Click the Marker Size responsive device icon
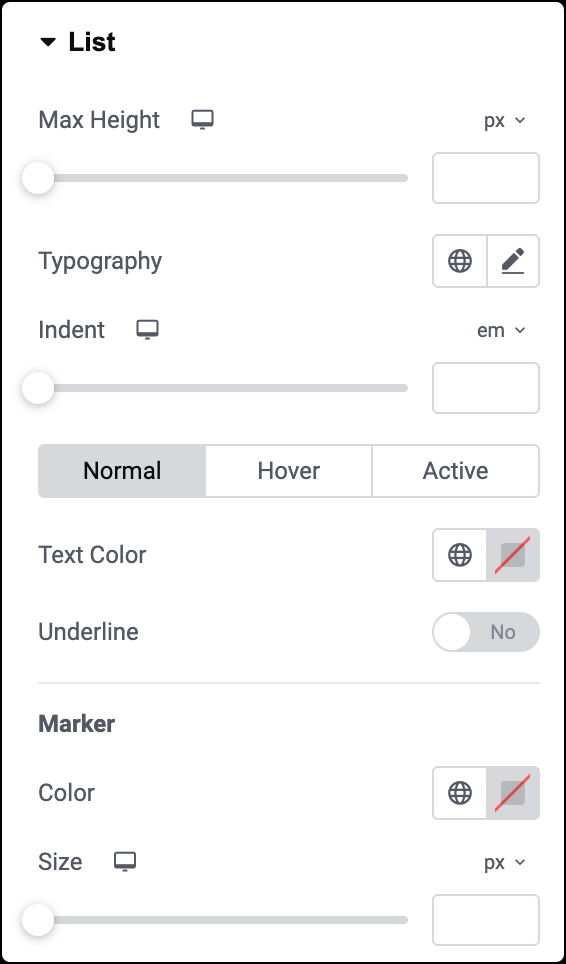 (125, 862)
